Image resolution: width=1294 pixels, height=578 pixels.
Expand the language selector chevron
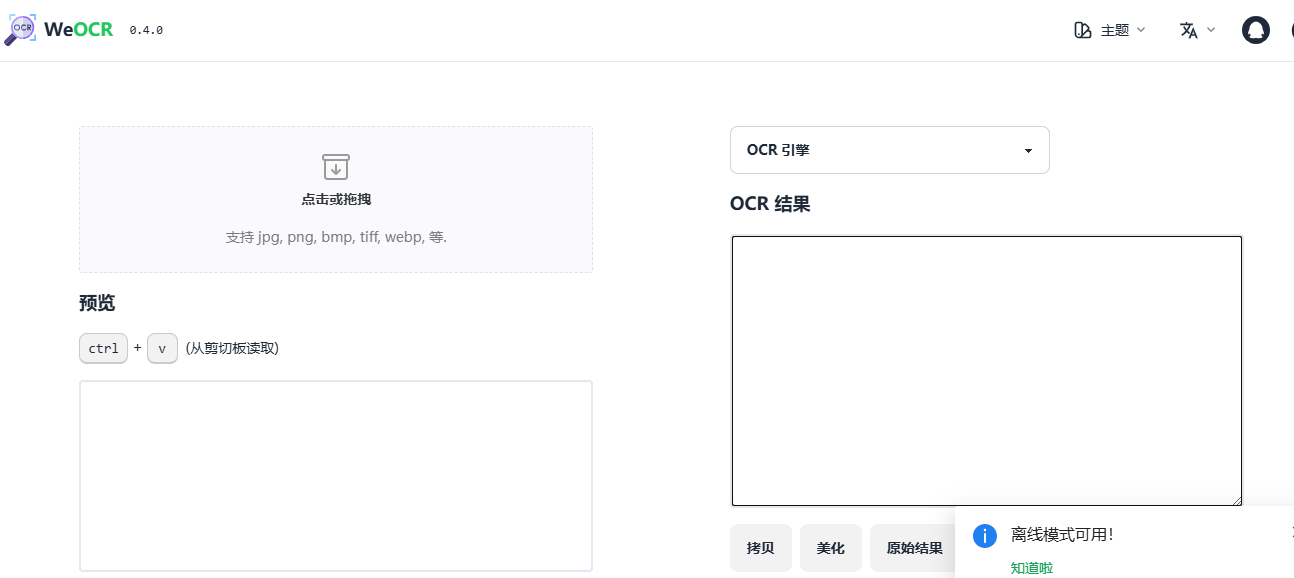click(x=1211, y=30)
